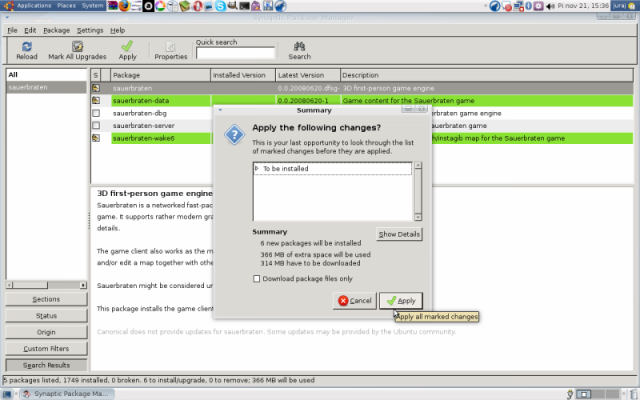Image resolution: width=640 pixels, height=400 pixels.
Task: Select the Search Results view
Action: (x=46, y=365)
